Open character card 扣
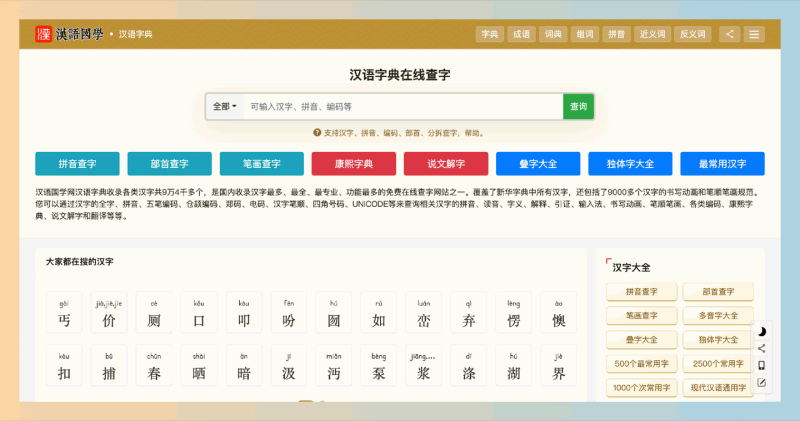The height and width of the screenshot is (421, 800). [64, 365]
